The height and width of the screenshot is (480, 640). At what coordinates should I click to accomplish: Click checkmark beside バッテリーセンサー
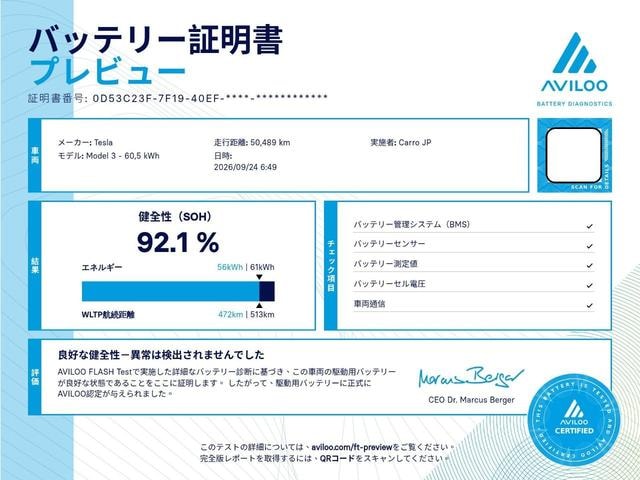pyautogui.click(x=589, y=246)
